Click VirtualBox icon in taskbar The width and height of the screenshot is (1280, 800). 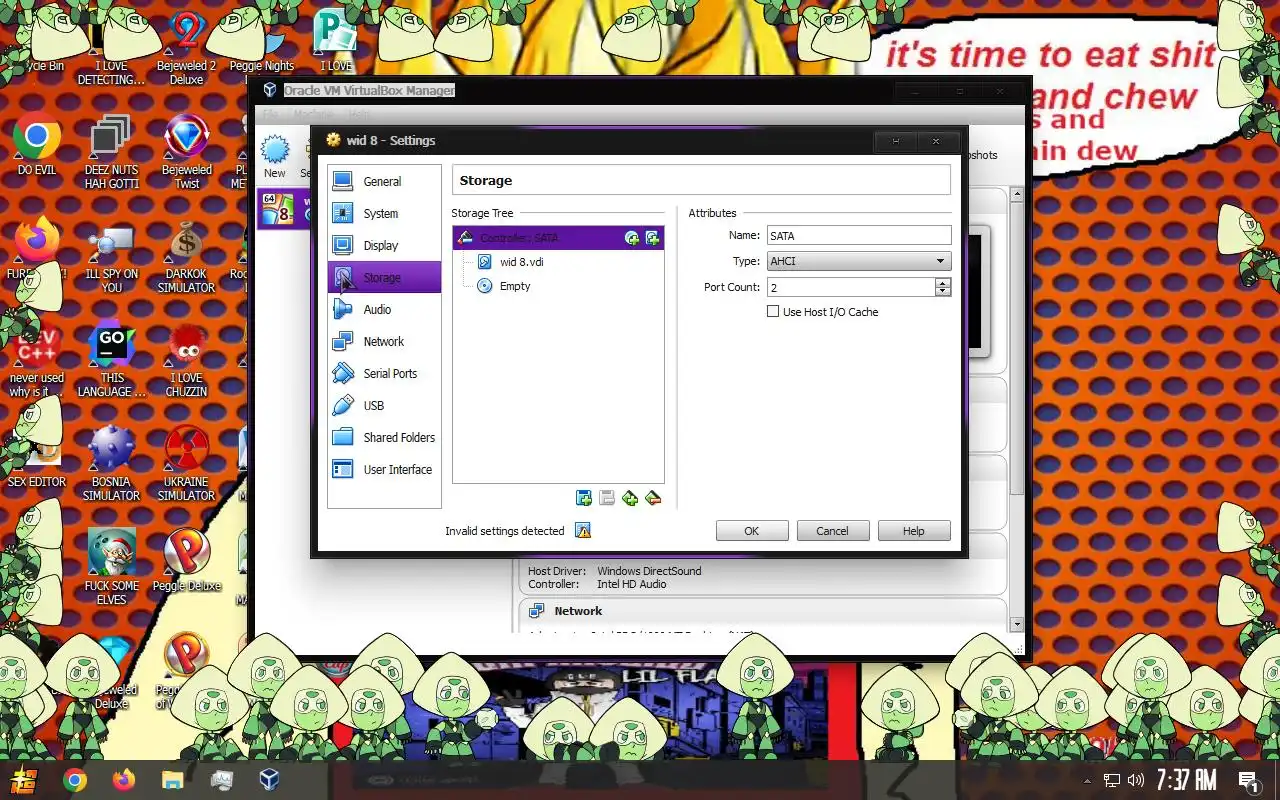[x=269, y=779]
